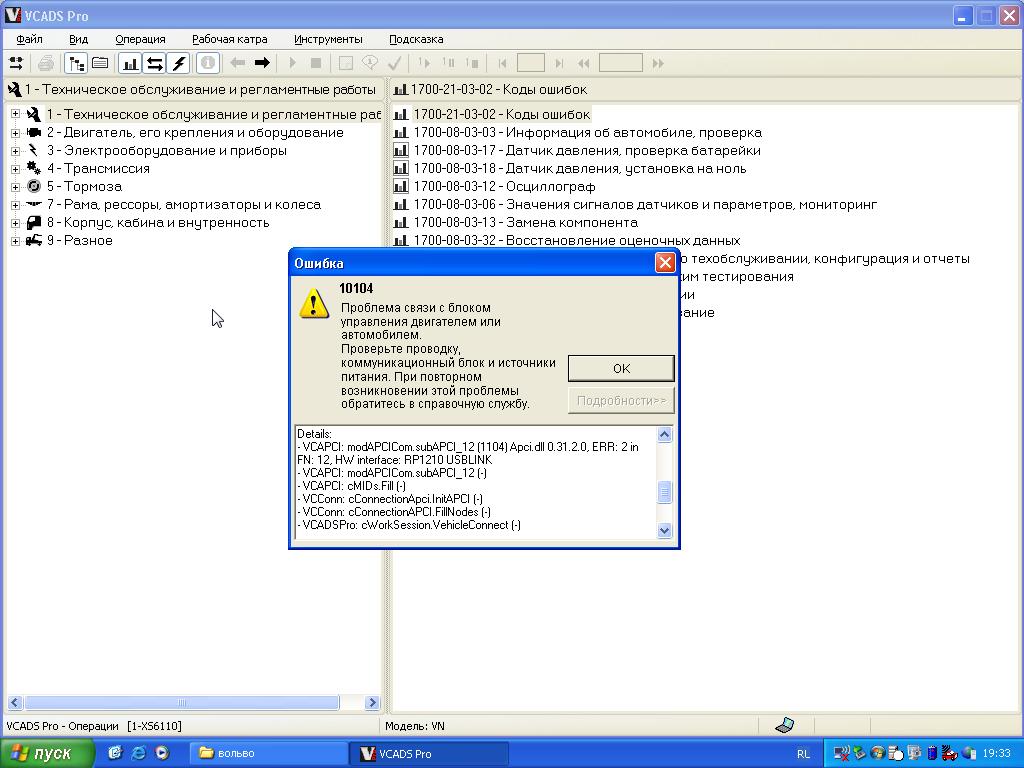Click the greyed-out printer toolbar icon
This screenshot has width=1024, height=768.
point(46,63)
